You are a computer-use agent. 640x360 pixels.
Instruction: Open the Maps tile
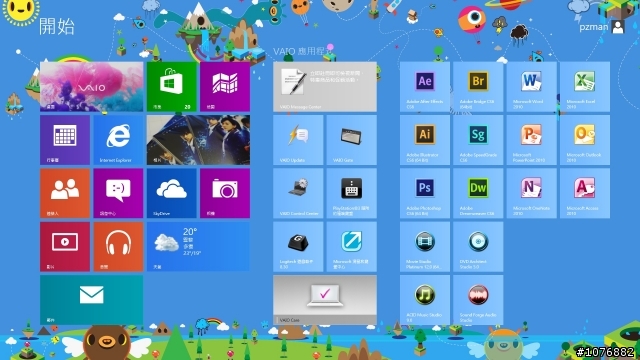point(225,87)
